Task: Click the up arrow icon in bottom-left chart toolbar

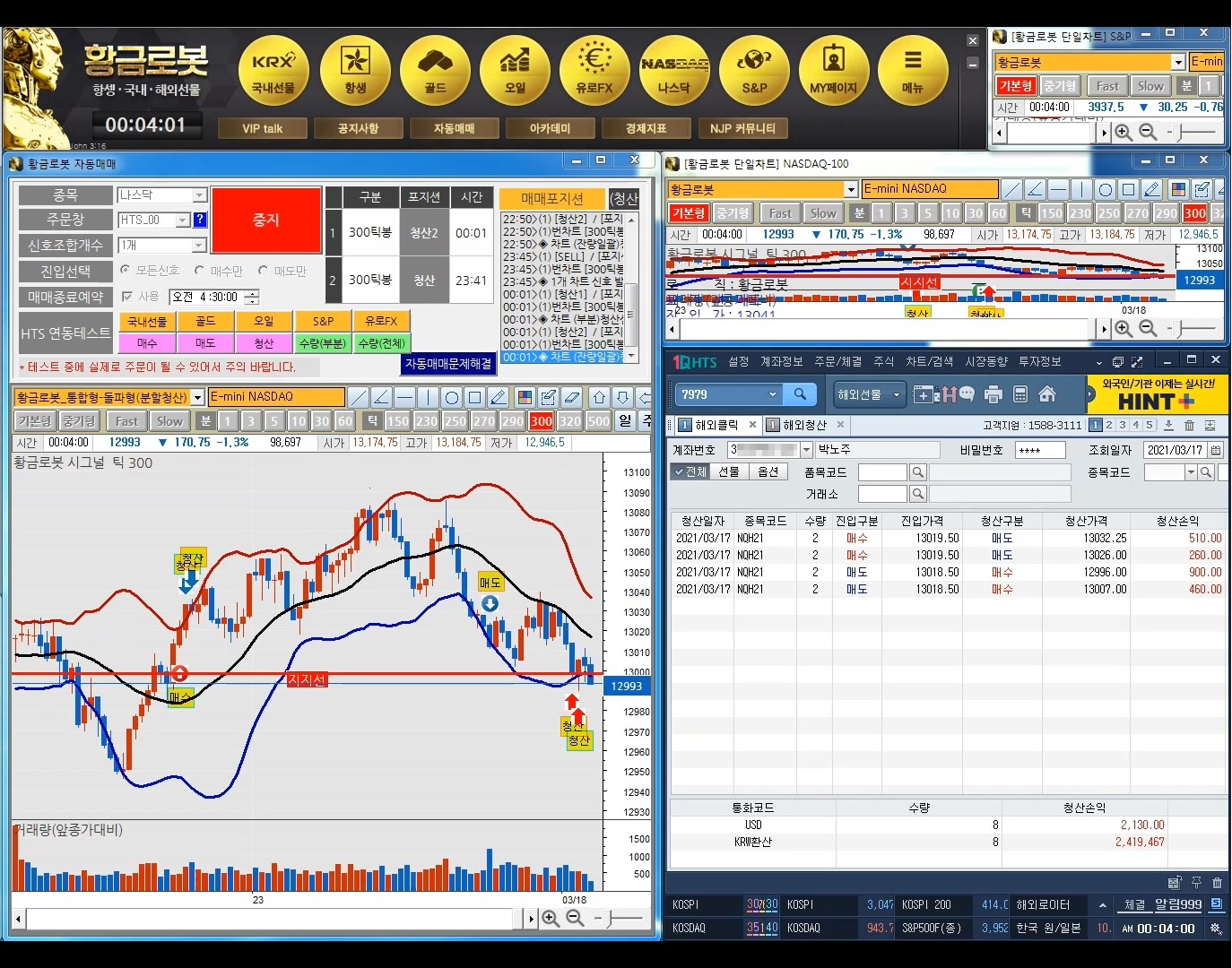Action: point(600,397)
